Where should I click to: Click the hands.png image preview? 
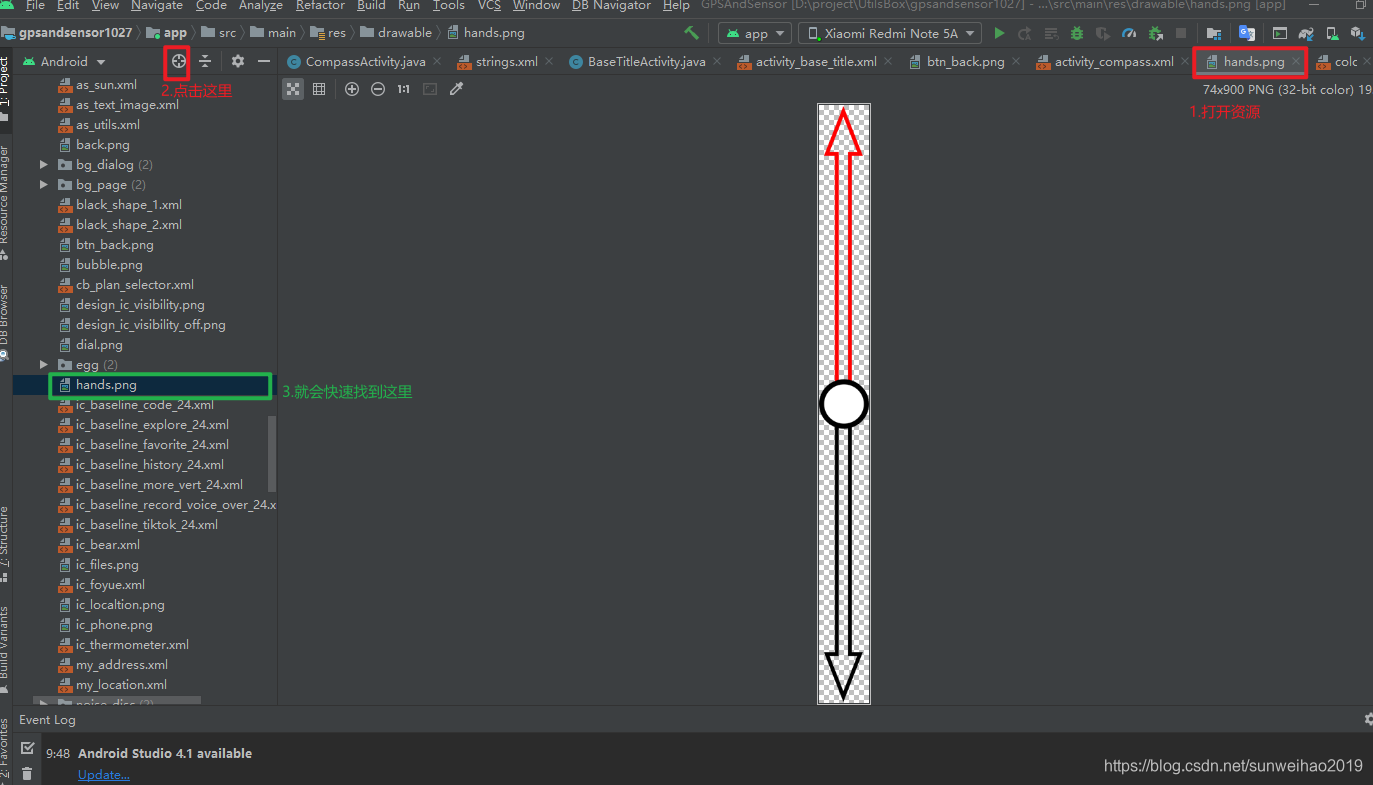(844, 404)
